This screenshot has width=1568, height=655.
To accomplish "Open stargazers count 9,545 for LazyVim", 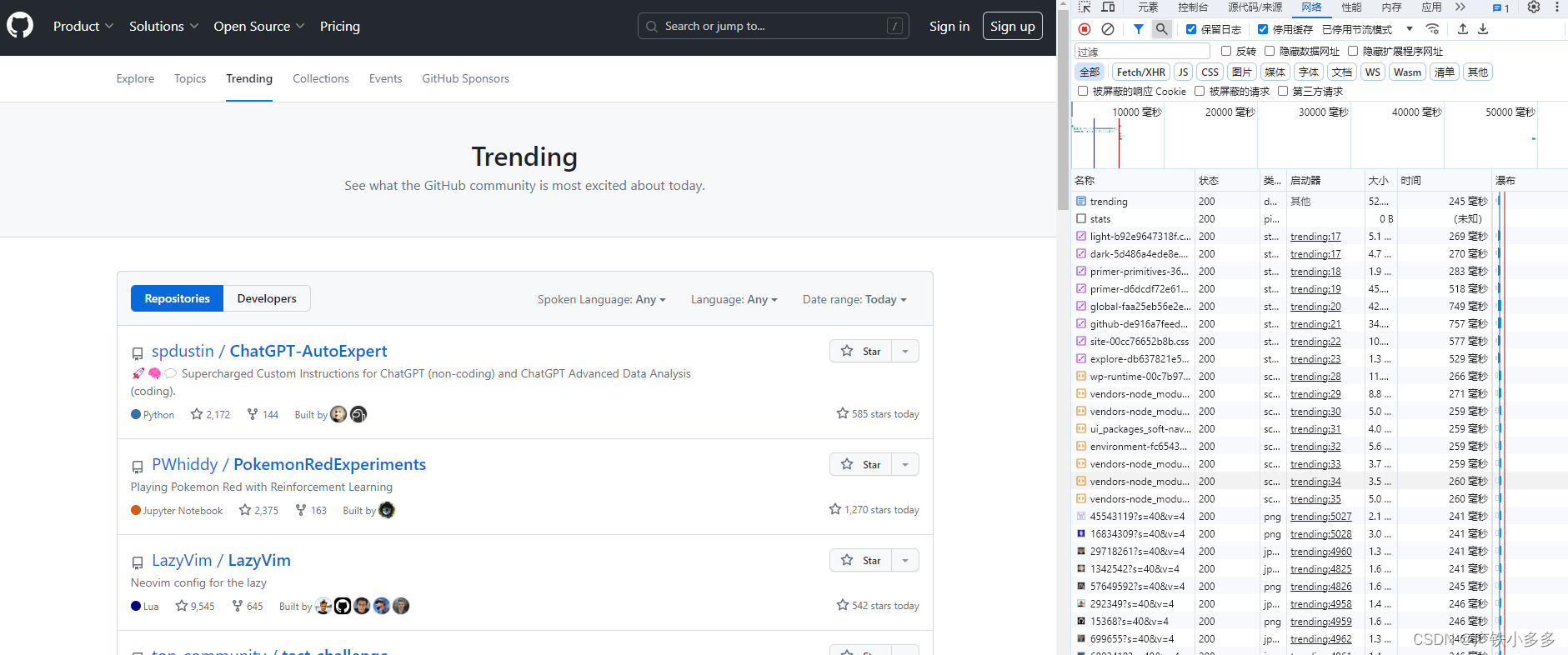I will (195, 606).
